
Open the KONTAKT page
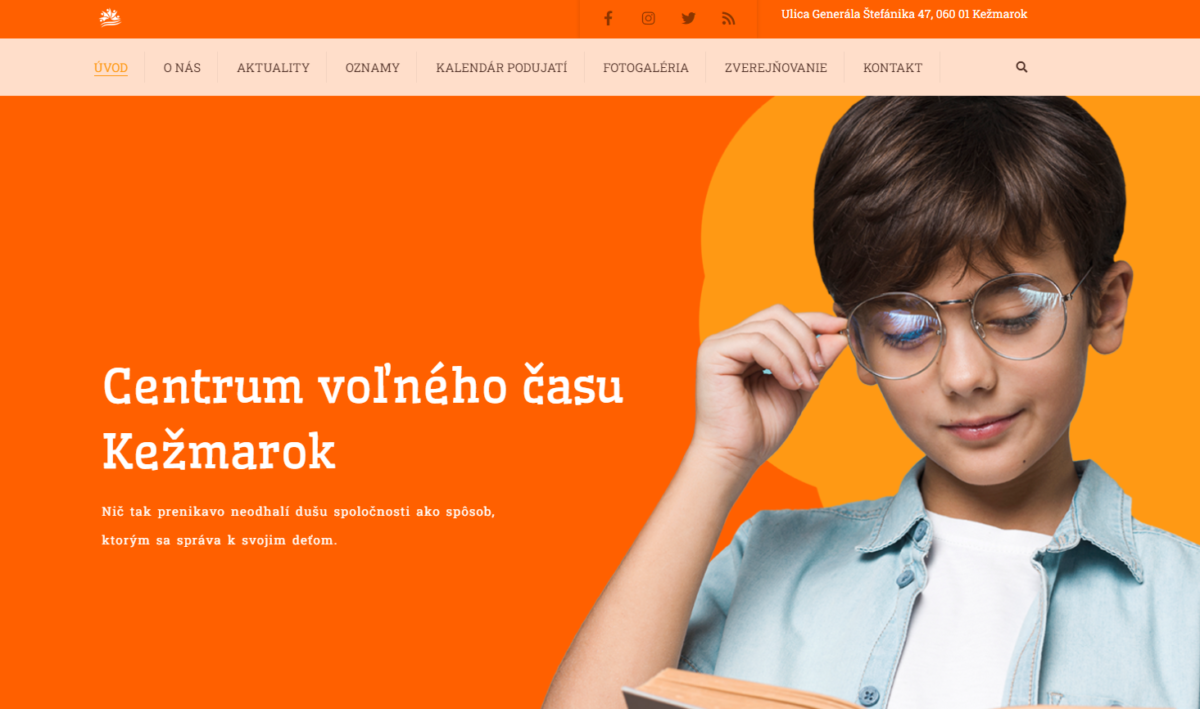click(892, 68)
